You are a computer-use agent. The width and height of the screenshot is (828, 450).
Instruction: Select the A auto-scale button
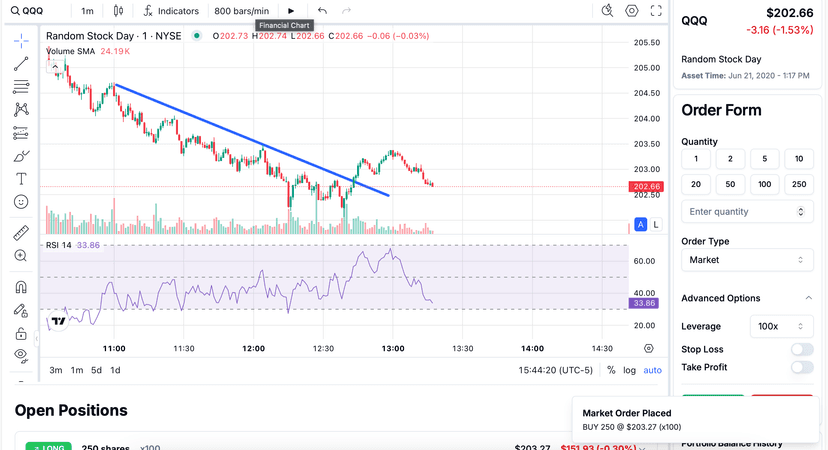641,224
